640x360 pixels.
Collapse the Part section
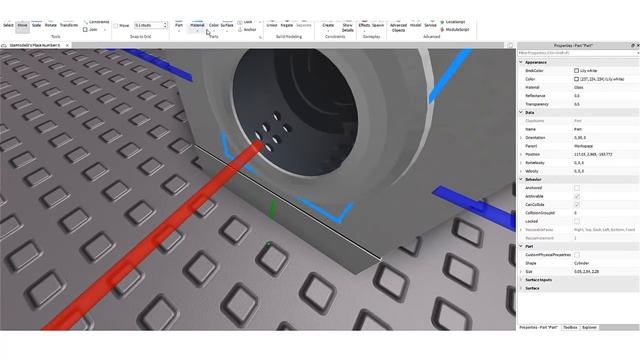(x=521, y=246)
